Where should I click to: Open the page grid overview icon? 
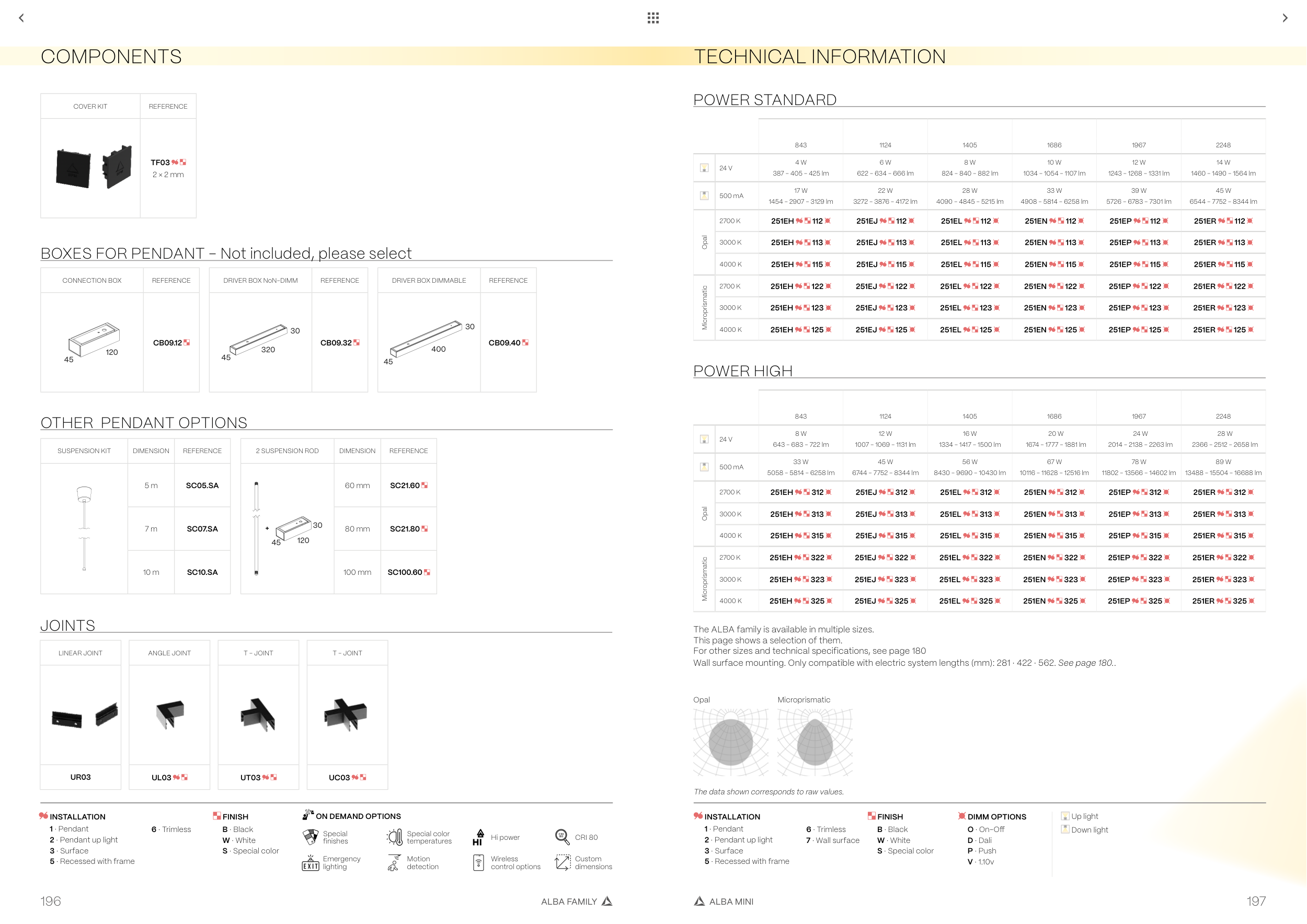pos(653,18)
